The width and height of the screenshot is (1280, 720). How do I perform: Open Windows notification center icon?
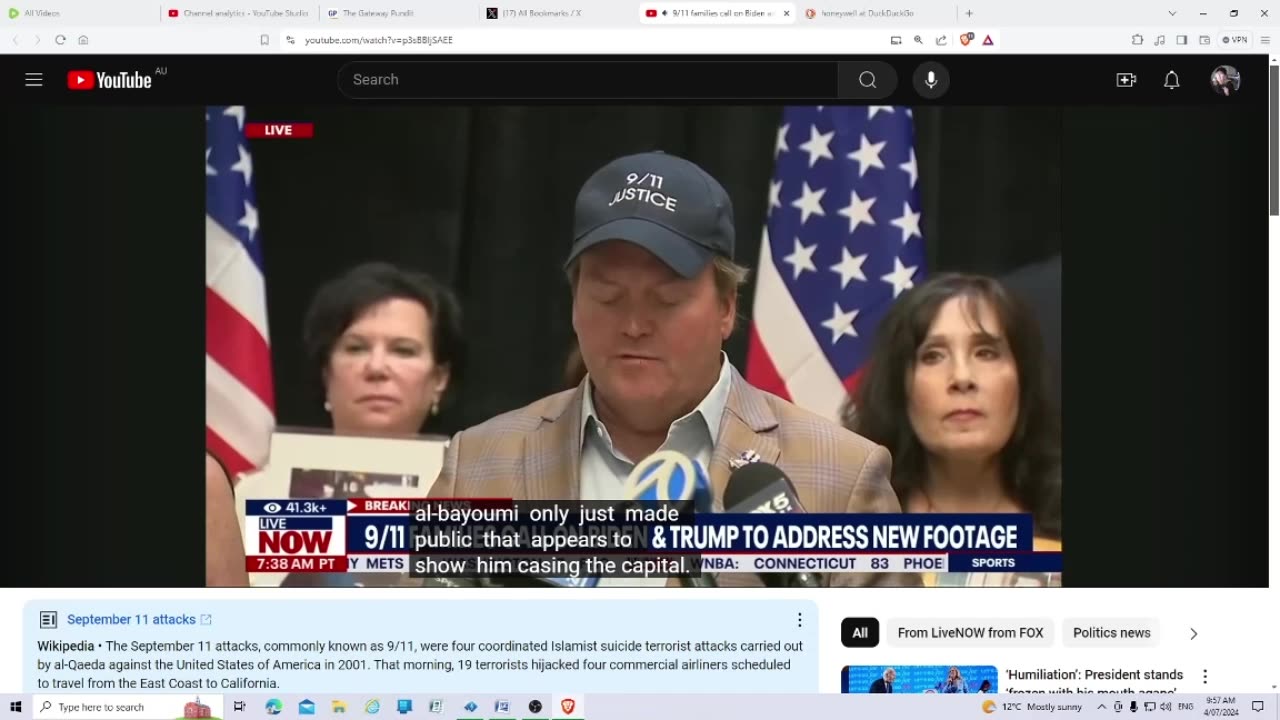coord(1258,707)
